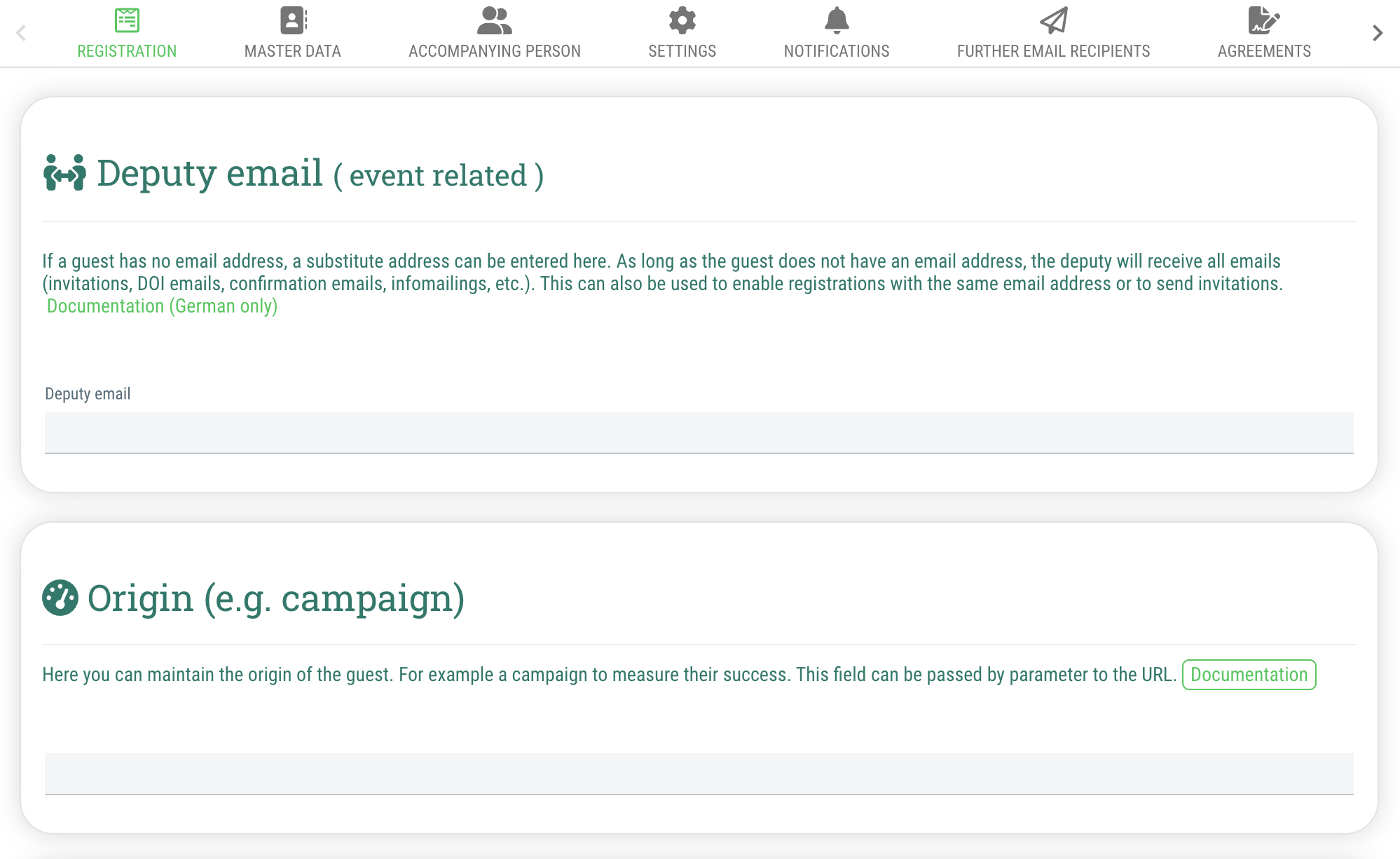Image resolution: width=1400 pixels, height=859 pixels.
Task: Click the Further Email Recipients paper-plane icon
Action: (1054, 20)
